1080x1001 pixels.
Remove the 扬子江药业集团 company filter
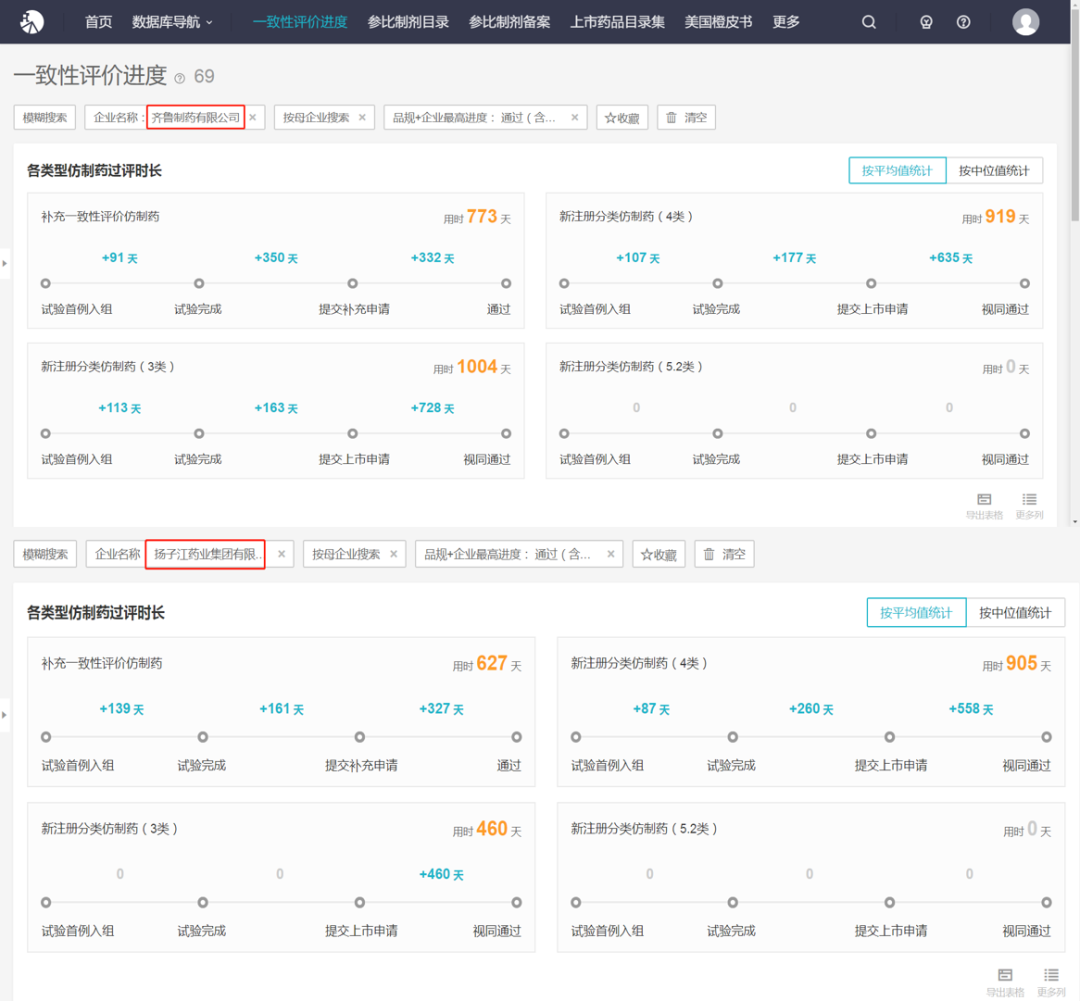point(281,553)
